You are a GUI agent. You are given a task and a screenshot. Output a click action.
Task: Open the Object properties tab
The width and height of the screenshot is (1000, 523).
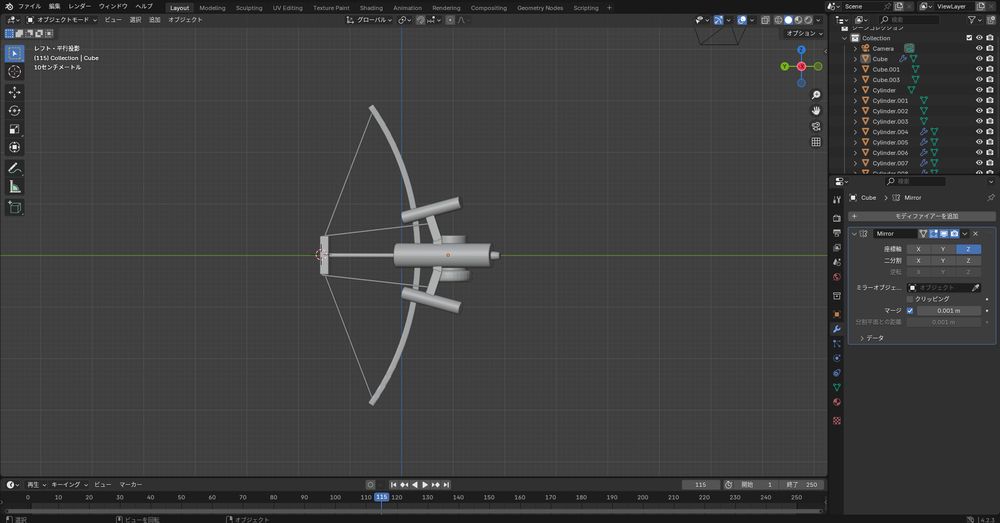(x=837, y=314)
